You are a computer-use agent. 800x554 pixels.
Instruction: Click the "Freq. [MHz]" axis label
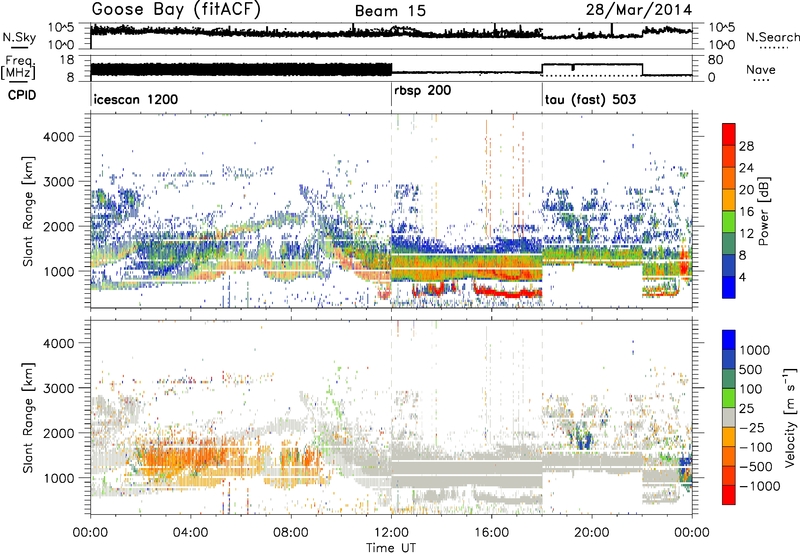click(20, 67)
